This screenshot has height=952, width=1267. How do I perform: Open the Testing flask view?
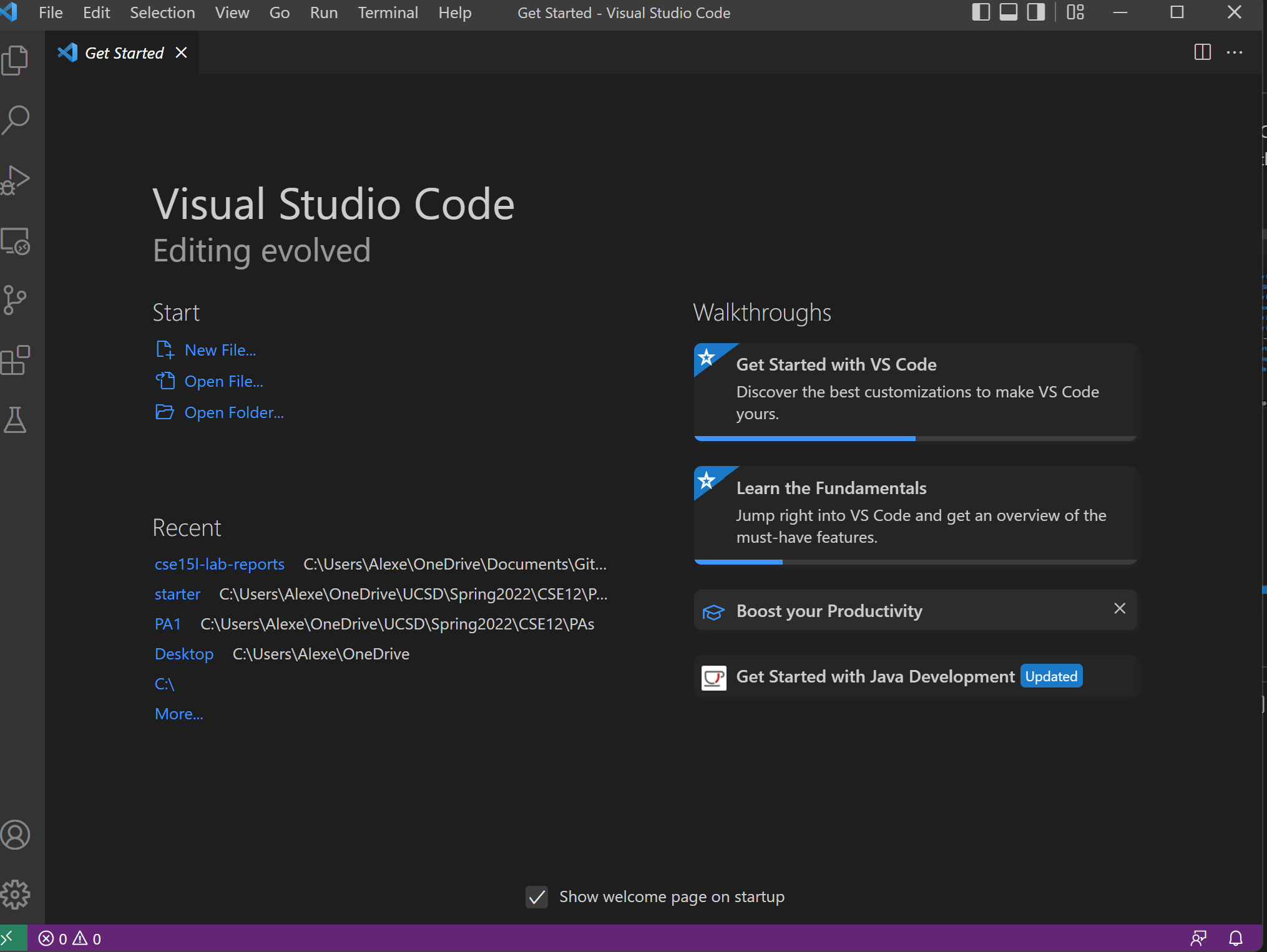pyautogui.click(x=15, y=420)
